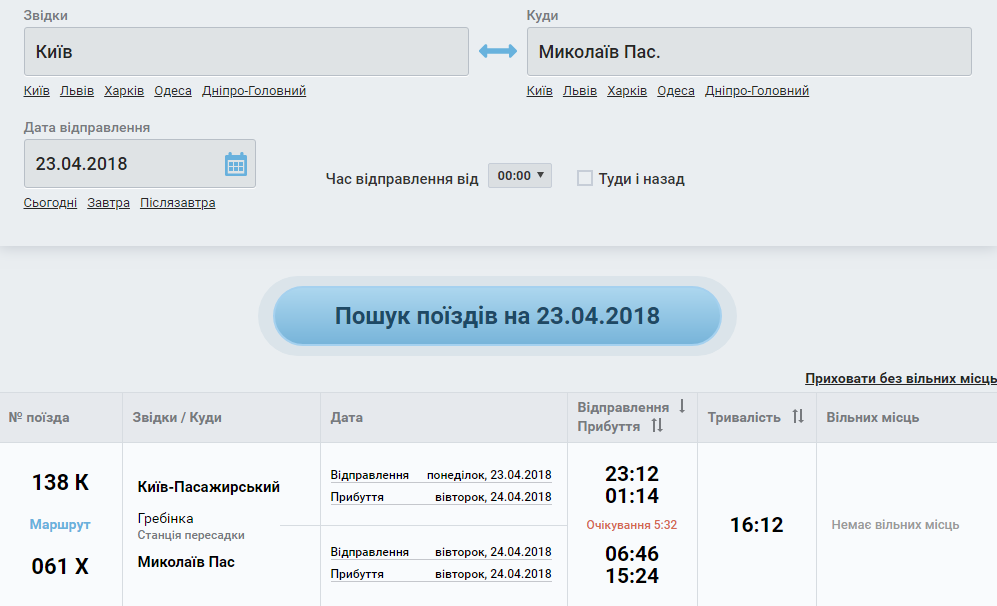Open 'Маршрут' link for train 138 К
Screen dimensions: 997x606
click(x=60, y=524)
